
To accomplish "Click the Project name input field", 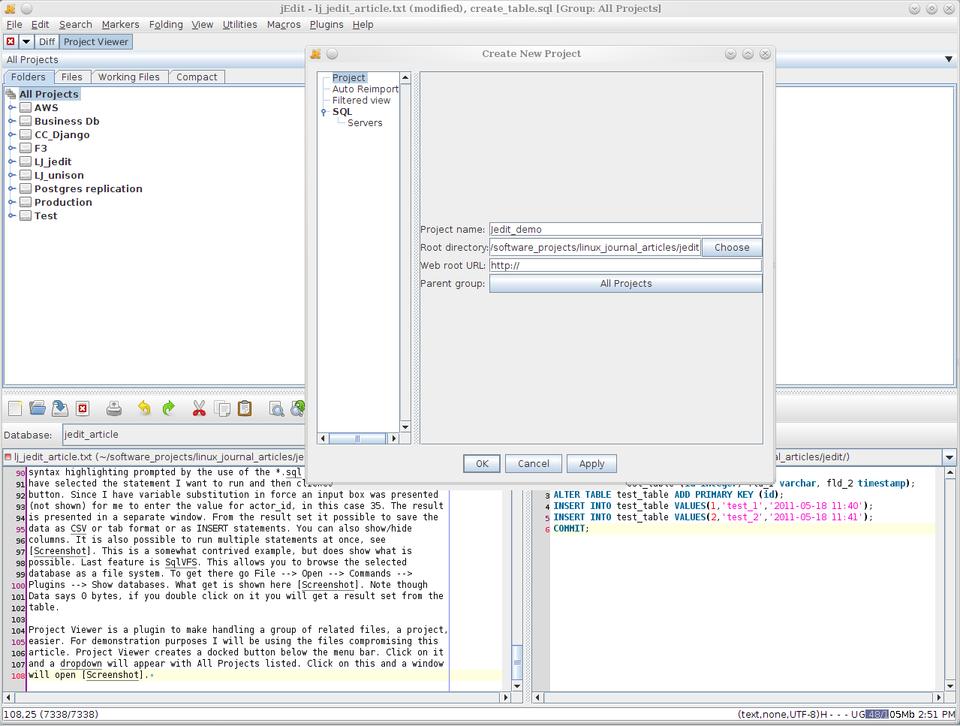I will click(625, 229).
